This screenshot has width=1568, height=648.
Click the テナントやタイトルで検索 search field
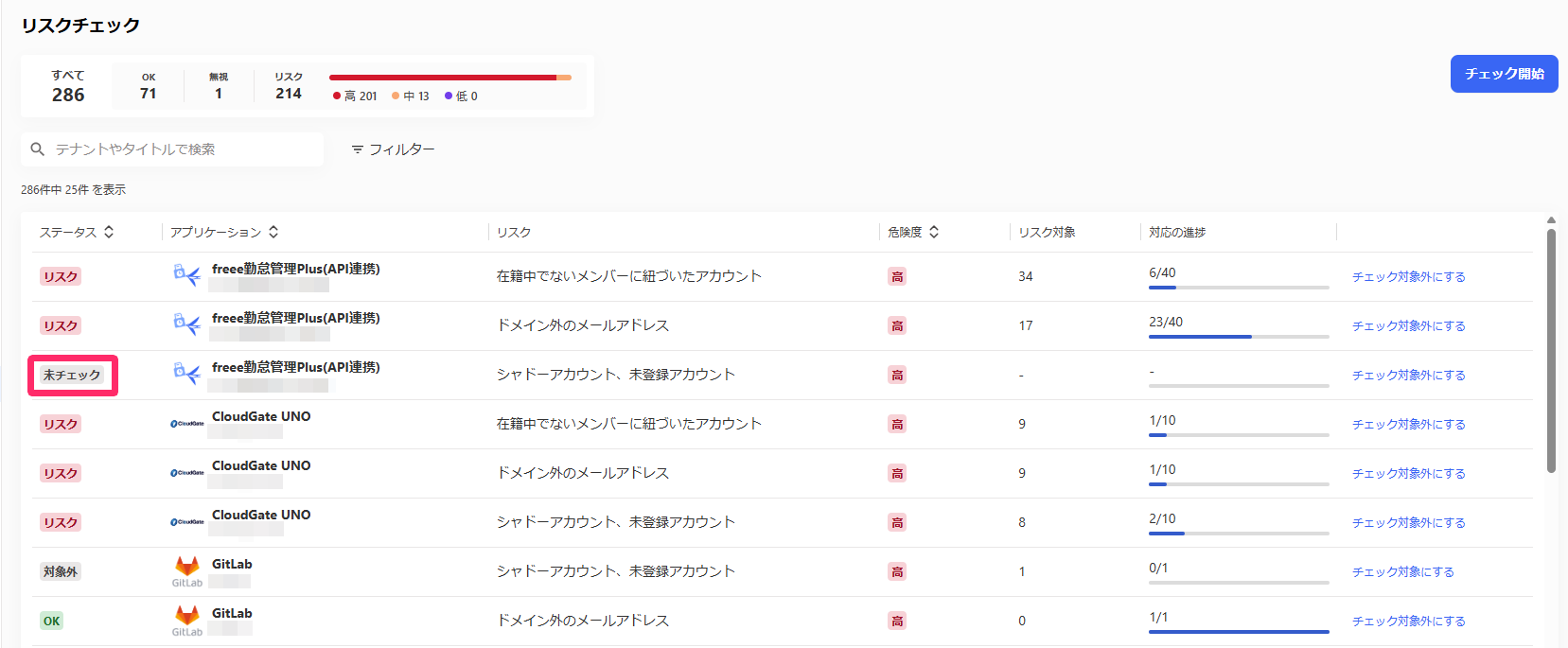(172, 149)
